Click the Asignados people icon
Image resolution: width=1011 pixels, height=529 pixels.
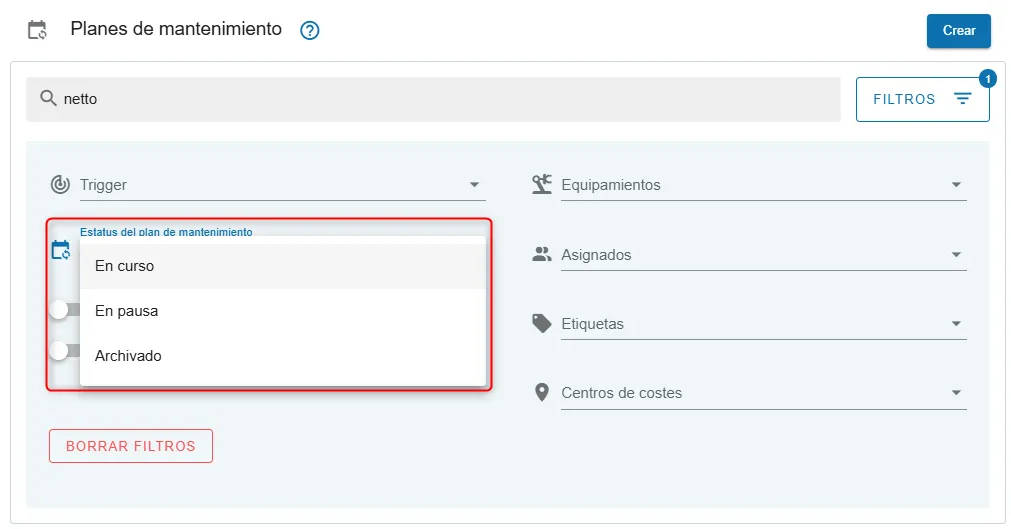tap(542, 254)
